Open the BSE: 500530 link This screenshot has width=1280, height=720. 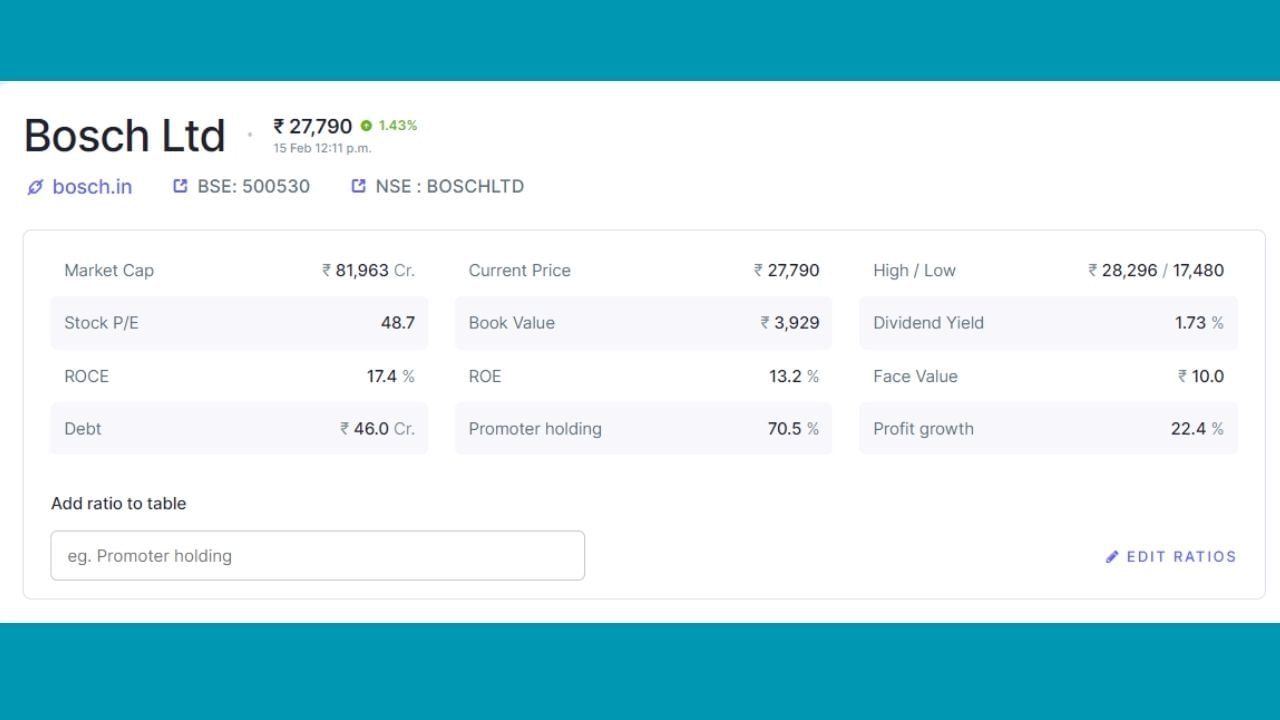tap(254, 186)
